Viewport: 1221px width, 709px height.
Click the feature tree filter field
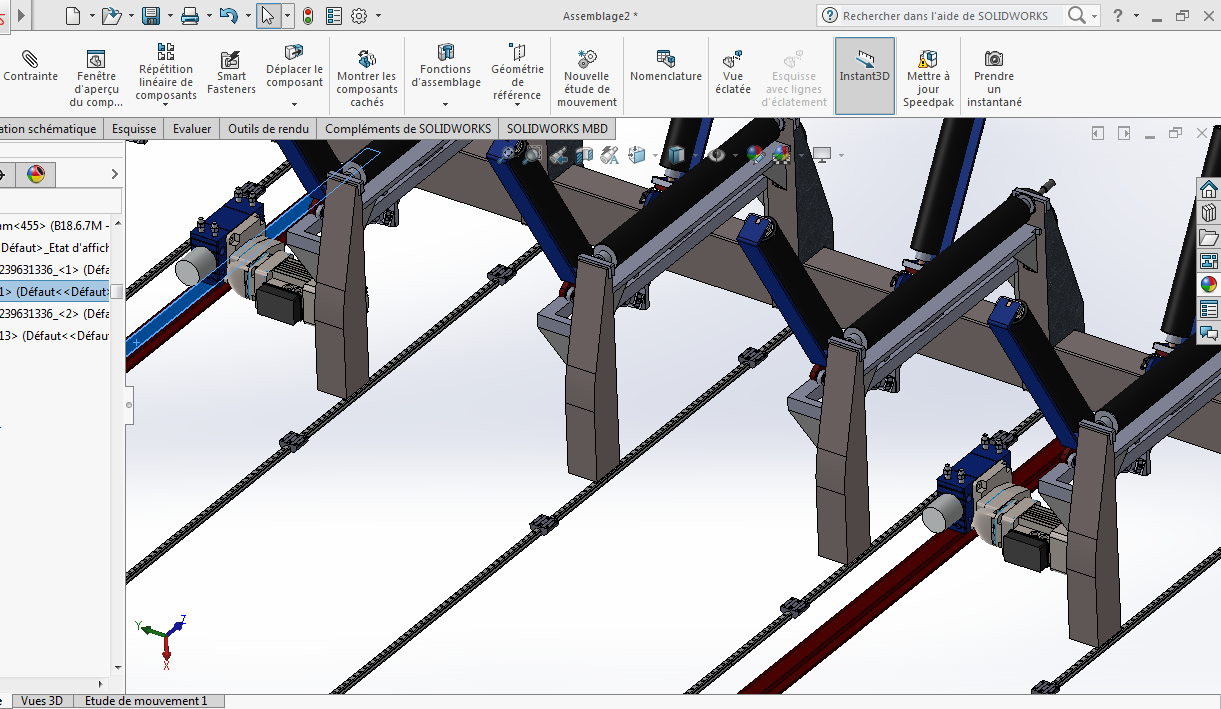pyautogui.click(x=60, y=201)
